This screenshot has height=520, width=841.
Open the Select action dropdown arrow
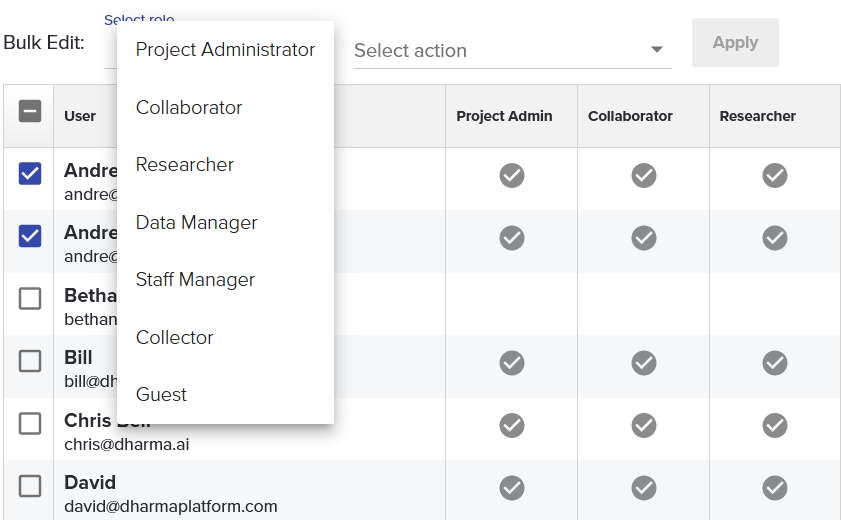coord(657,50)
